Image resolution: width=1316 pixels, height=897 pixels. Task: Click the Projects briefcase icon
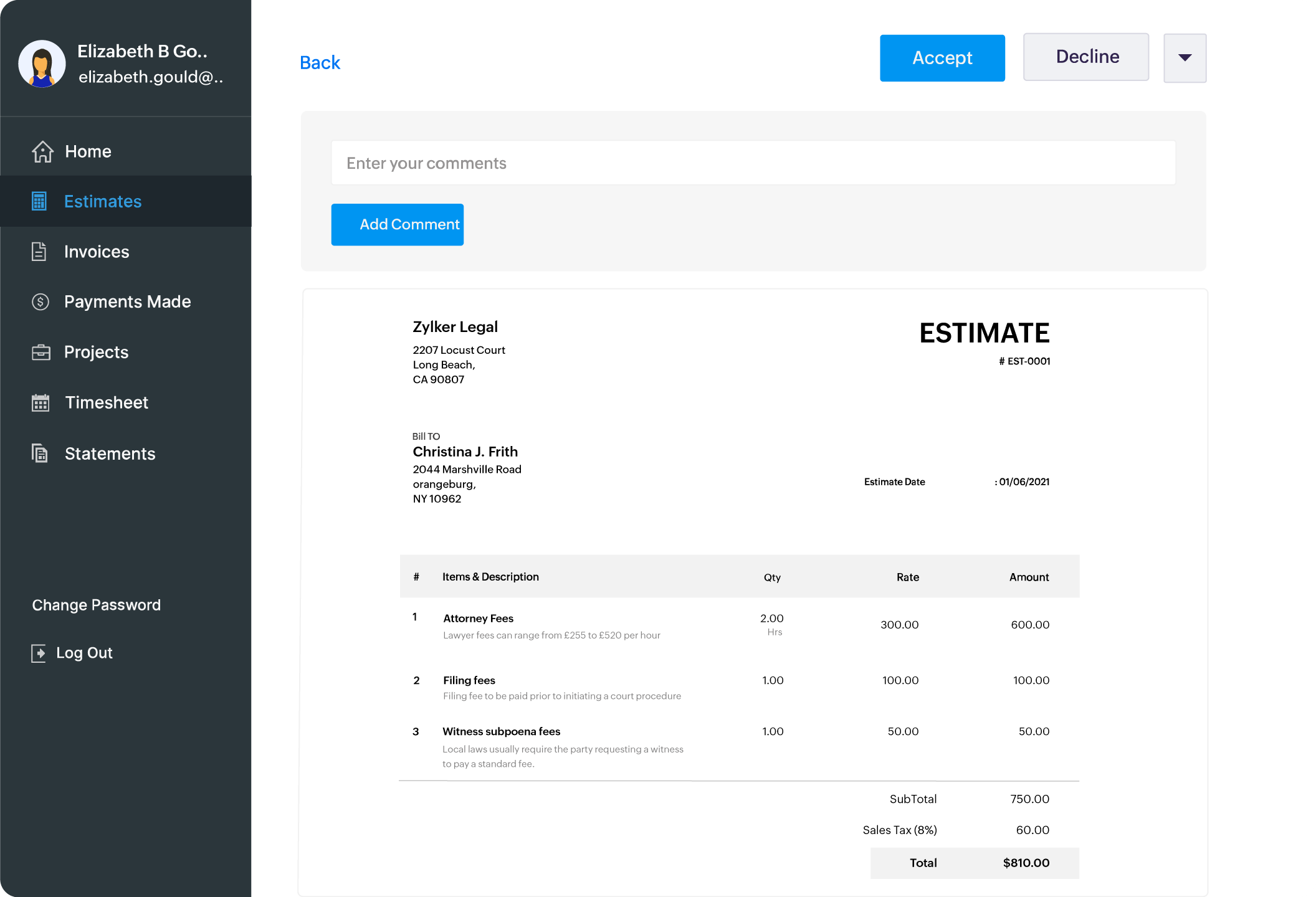(x=40, y=352)
